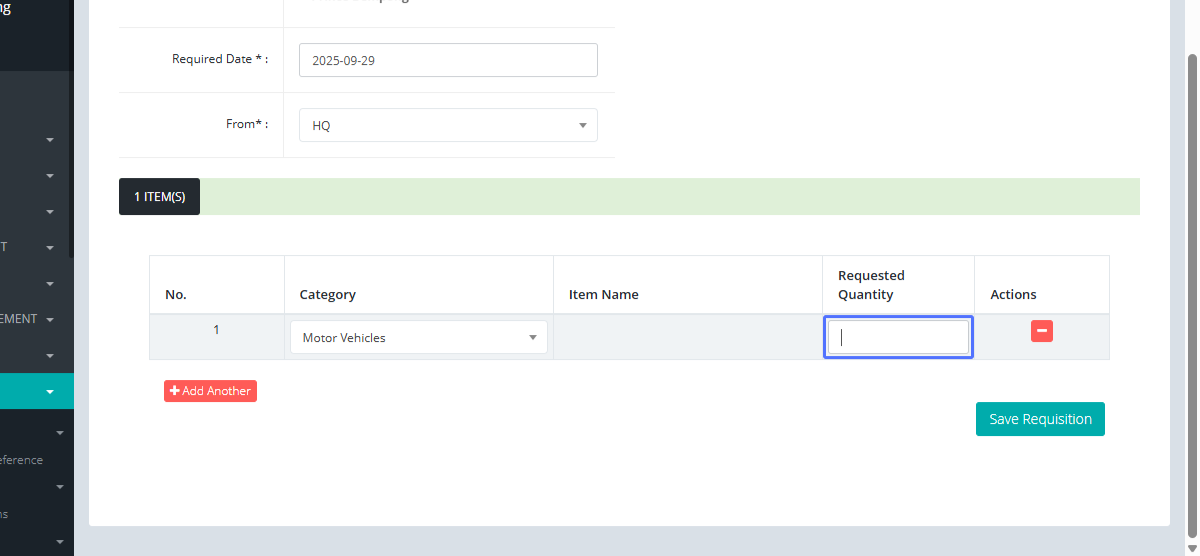The image size is (1200, 556).
Task: Click the Requested Quantity column header
Action: tap(871, 285)
